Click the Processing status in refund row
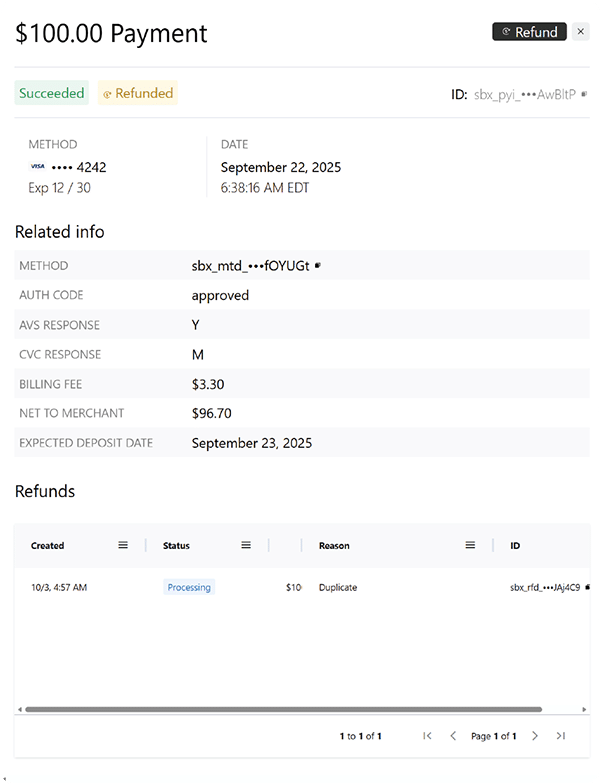This screenshot has height=784, width=600. pos(189,587)
